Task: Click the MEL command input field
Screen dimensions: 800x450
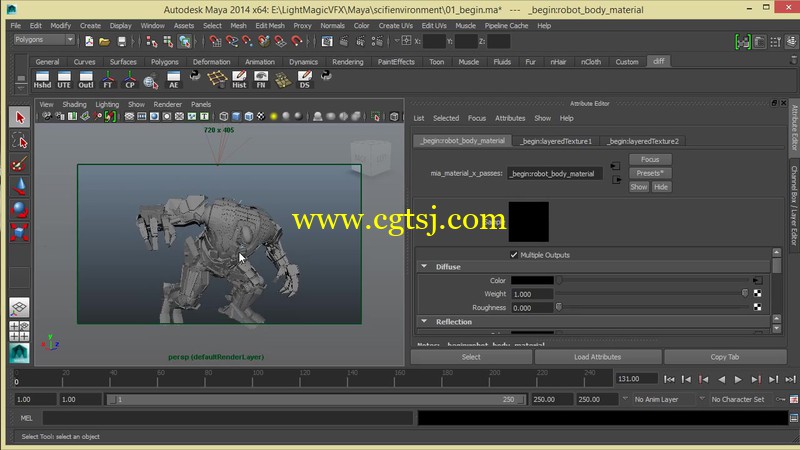Action: [228, 418]
